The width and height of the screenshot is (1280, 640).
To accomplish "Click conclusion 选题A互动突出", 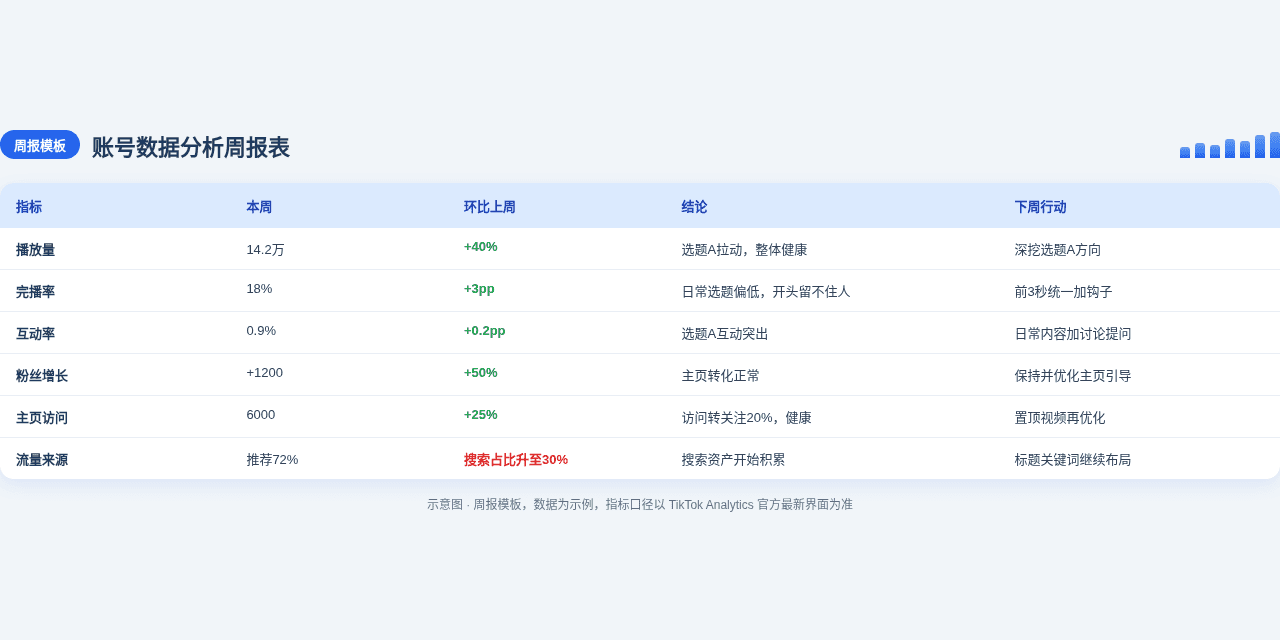I will tap(725, 334).
